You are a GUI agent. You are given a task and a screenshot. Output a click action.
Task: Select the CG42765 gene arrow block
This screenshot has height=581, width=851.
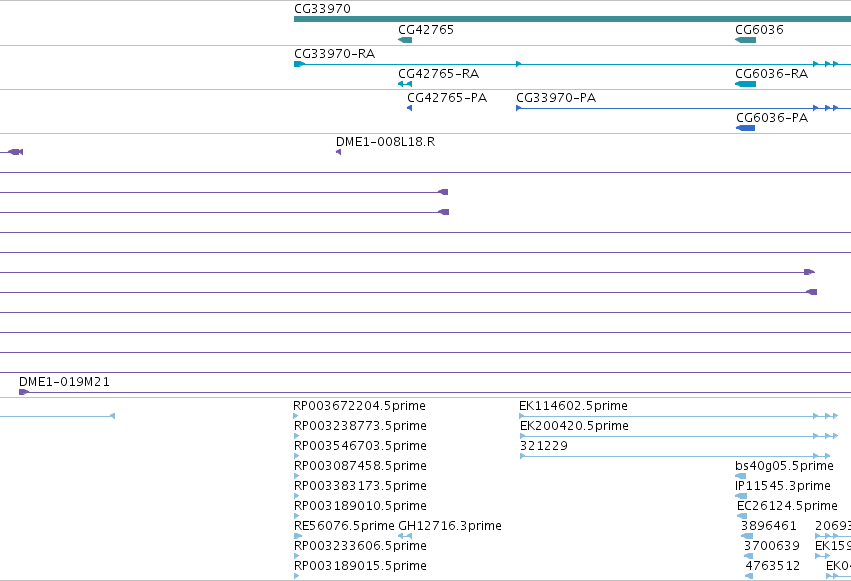click(405, 40)
